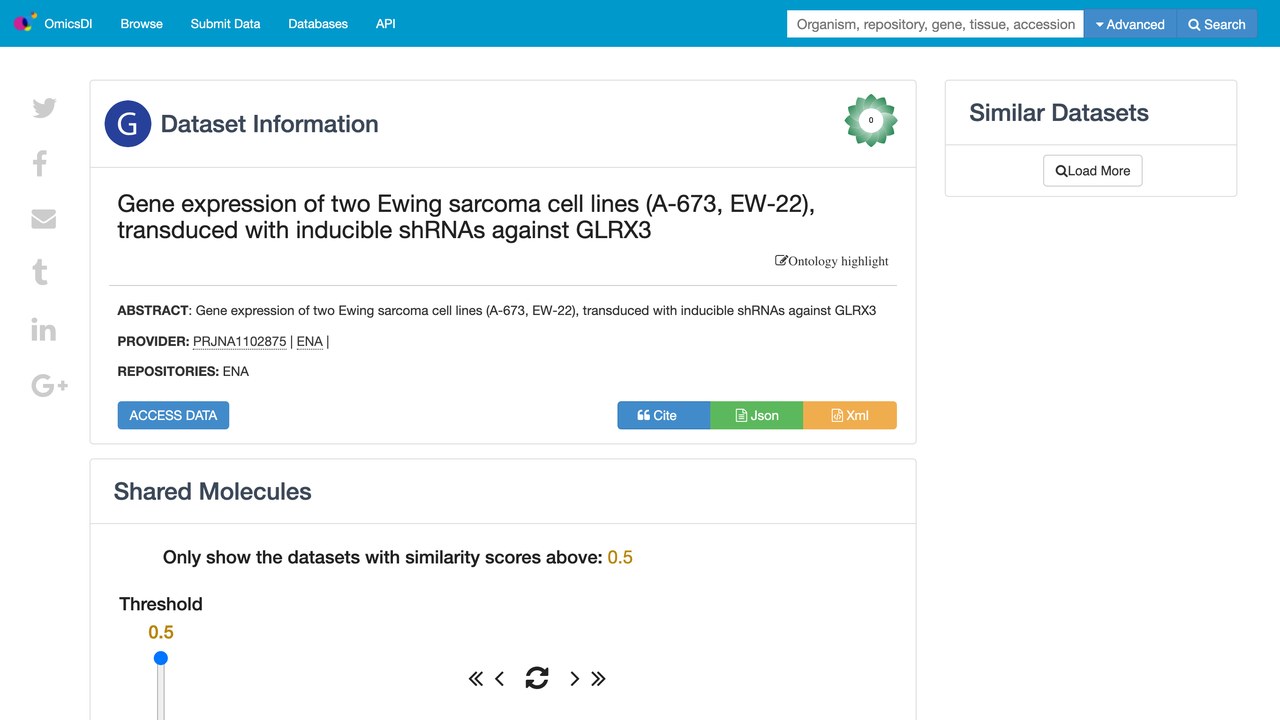Click the 'Similar Datasets' heading
This screenshot has width=1280, height=720.
[1059, 113]
